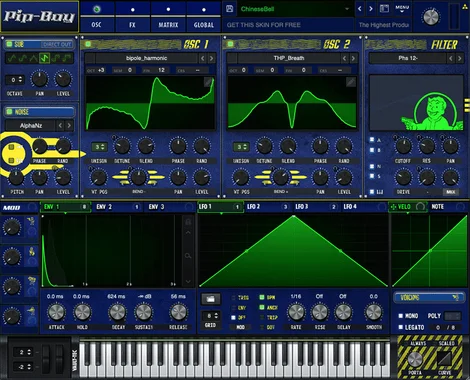Click the floppy disk save preset icon

coord(229,9)
